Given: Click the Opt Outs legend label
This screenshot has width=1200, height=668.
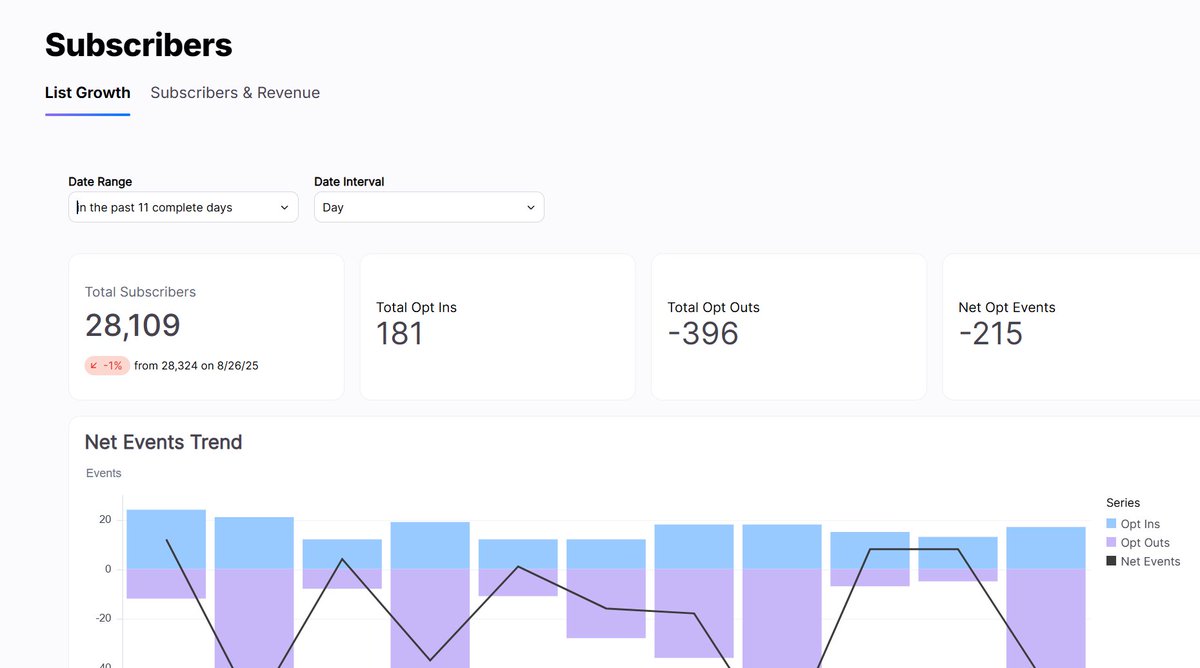Looking at the screenshot, I should coord(1145,543).
